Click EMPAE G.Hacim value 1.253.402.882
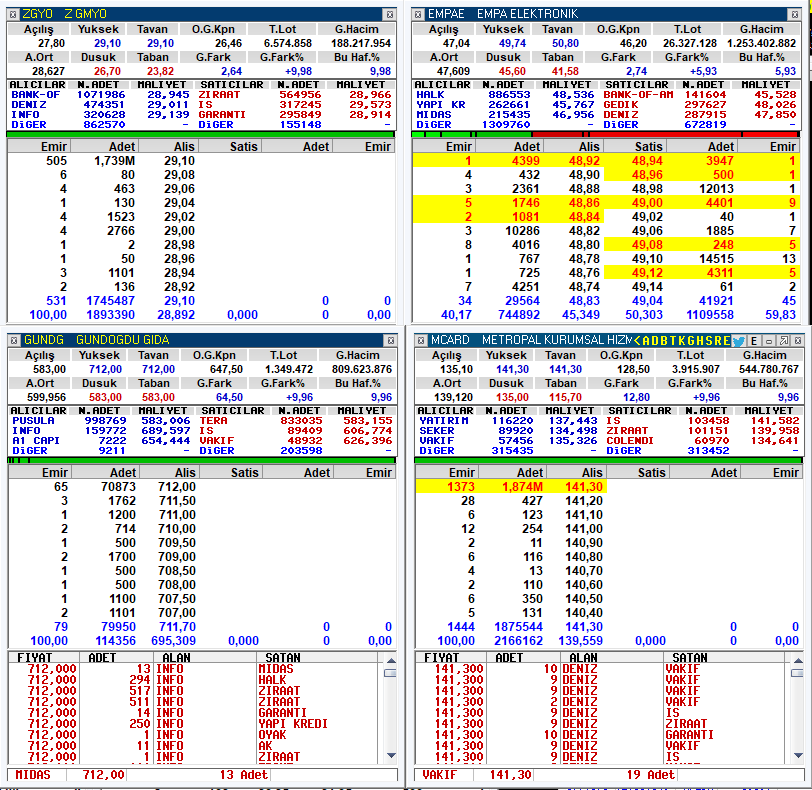The image size is (812, 790). 761,43
